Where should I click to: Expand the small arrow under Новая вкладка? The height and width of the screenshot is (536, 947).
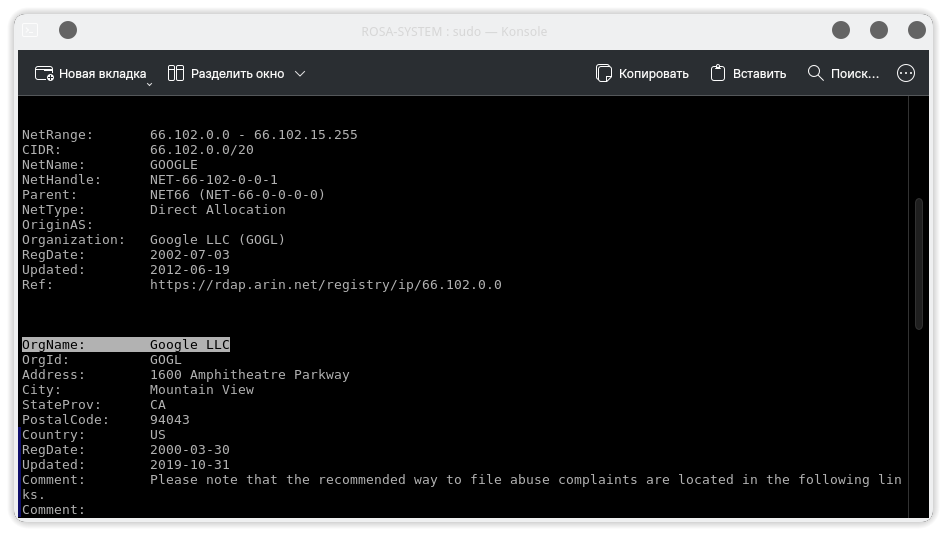point(149,85)
